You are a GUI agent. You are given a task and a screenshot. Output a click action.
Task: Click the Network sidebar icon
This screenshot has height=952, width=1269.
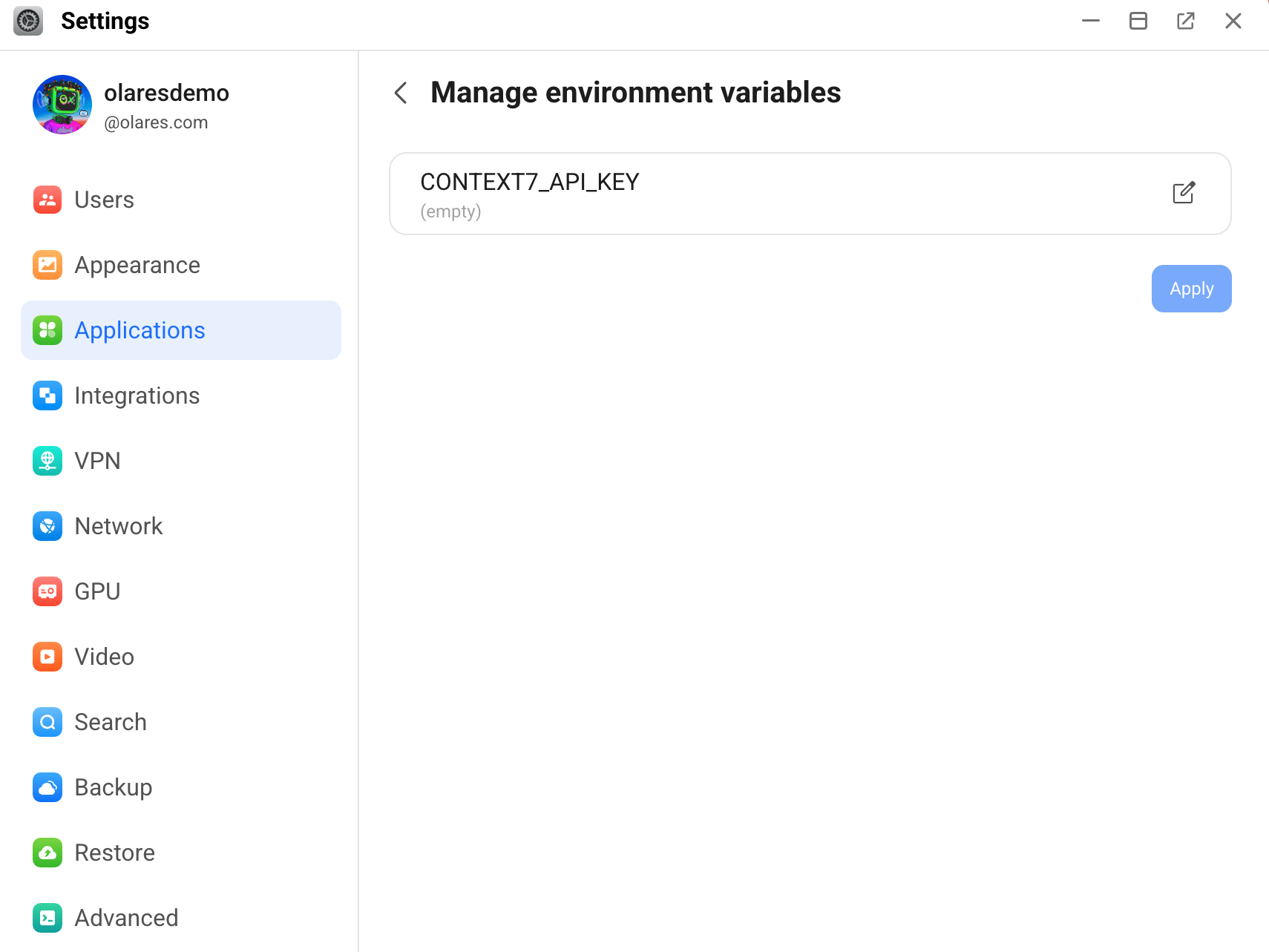click(47, 525)
